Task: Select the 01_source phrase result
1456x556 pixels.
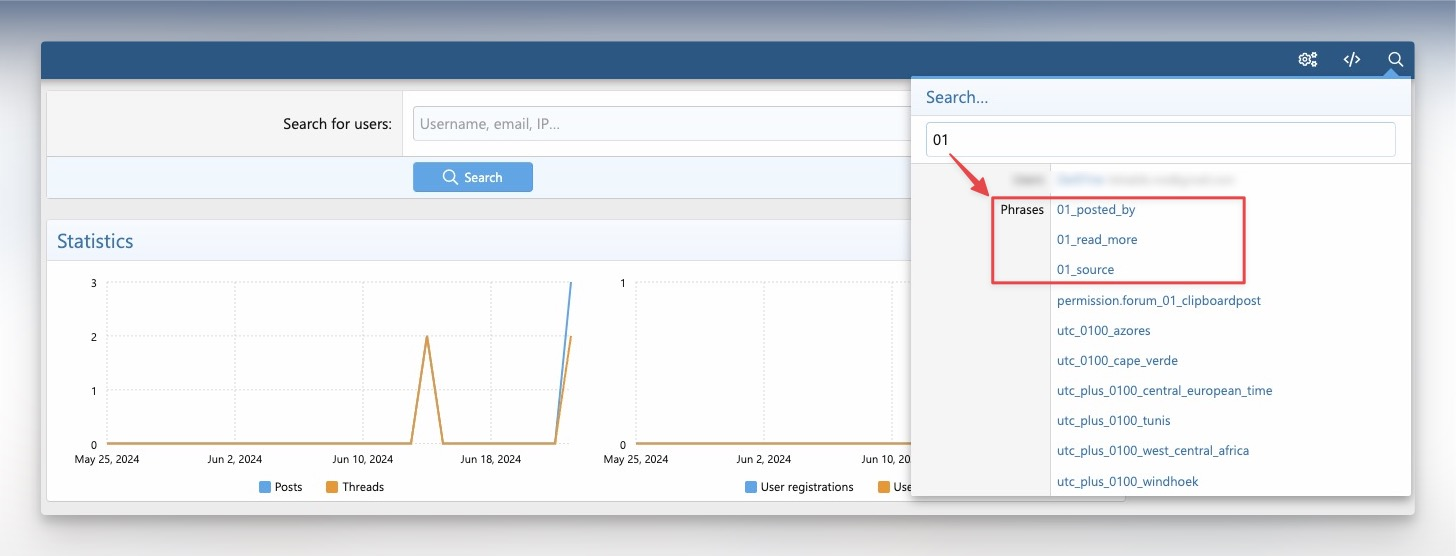Action: (1085, 270)
